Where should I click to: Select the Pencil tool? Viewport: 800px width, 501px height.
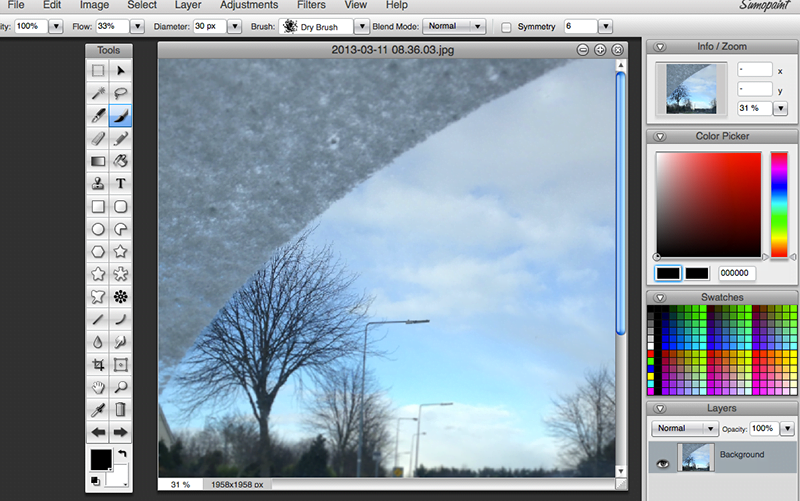(x=120, y=138)
